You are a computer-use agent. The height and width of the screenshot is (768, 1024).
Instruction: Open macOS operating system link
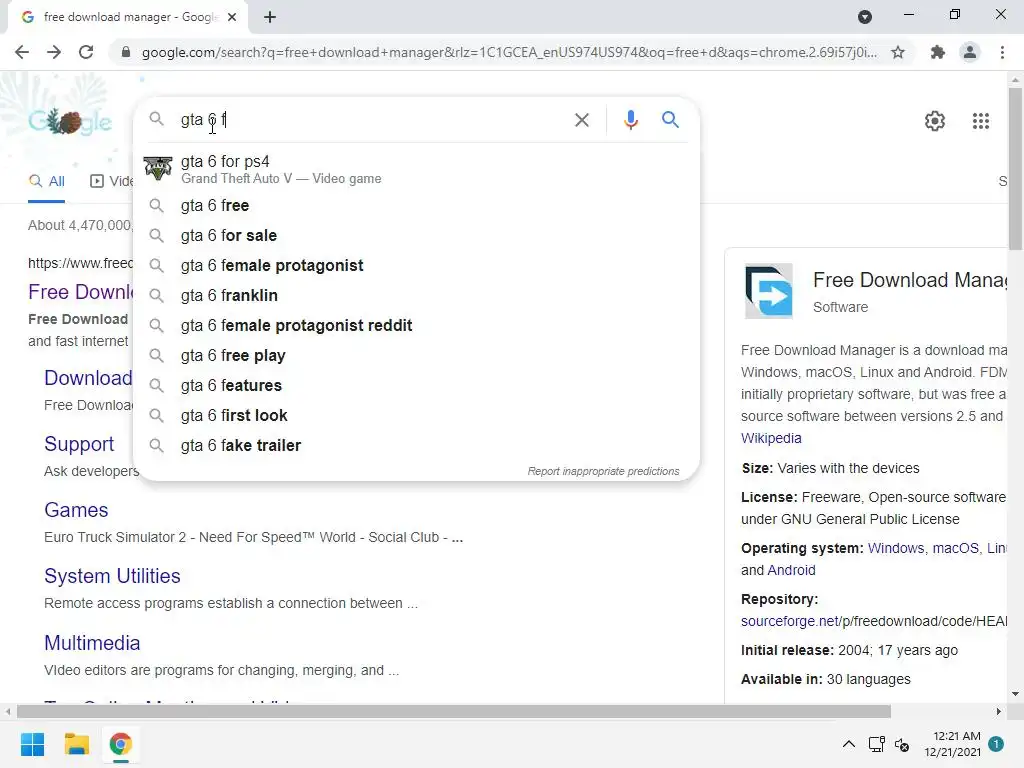955,549
